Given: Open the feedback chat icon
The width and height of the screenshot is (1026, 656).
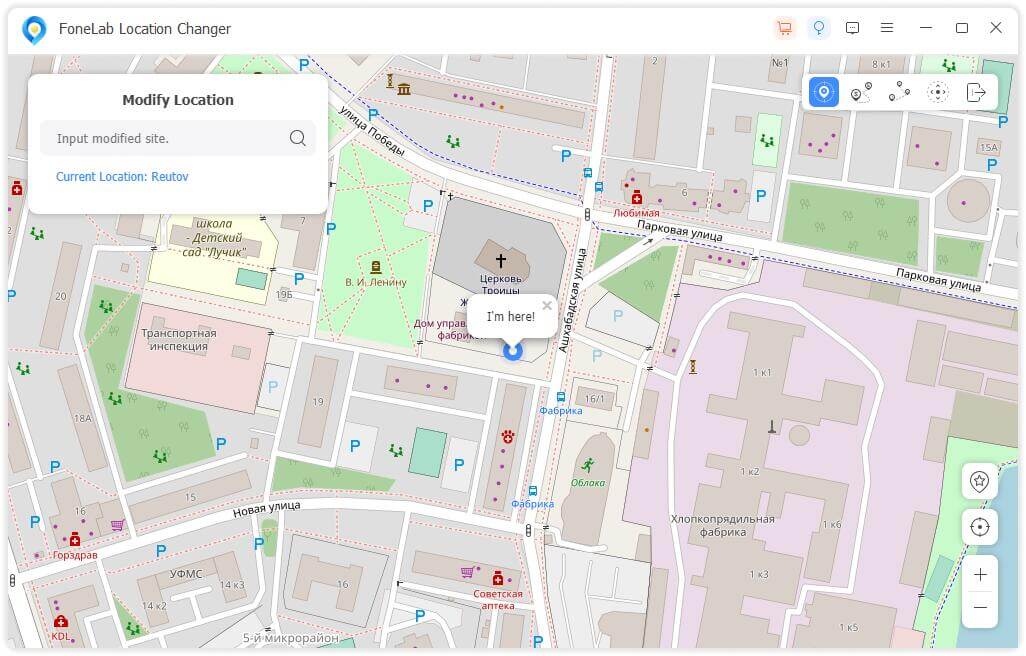Looking at the screenshot, I should pyautogui.click(x=852, y=28).
